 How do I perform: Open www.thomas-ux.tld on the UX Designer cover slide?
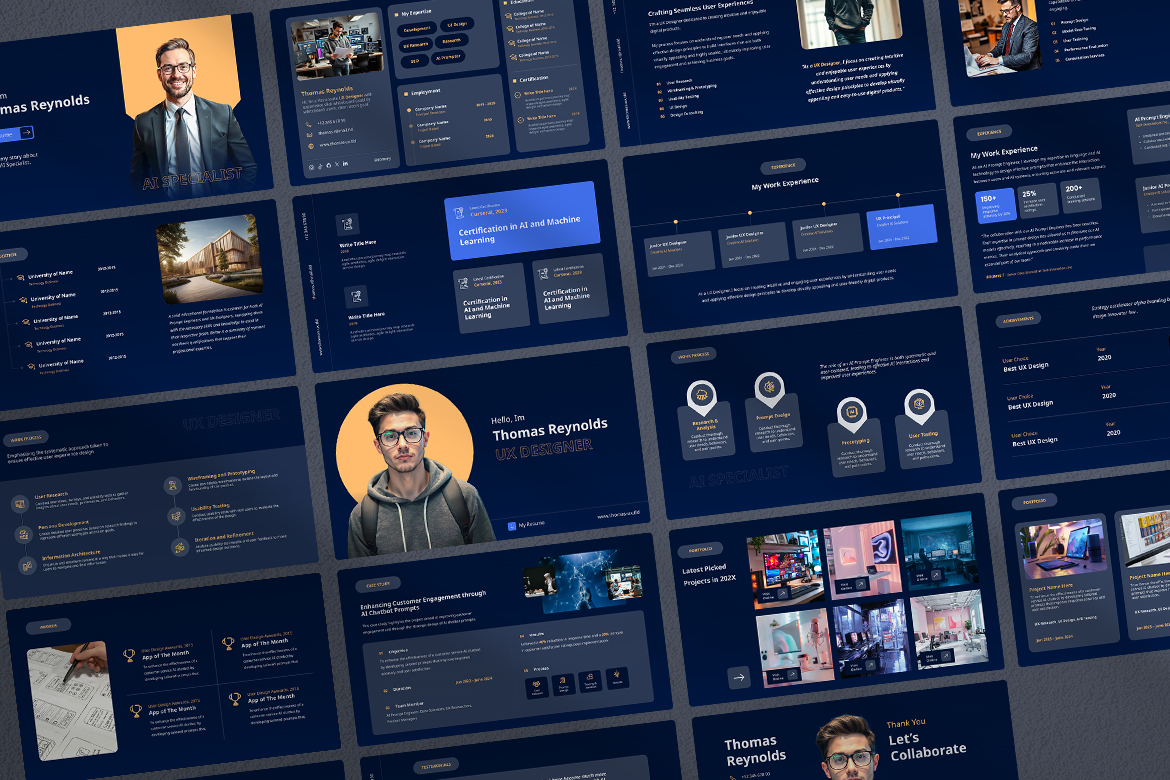pos(619,514)
